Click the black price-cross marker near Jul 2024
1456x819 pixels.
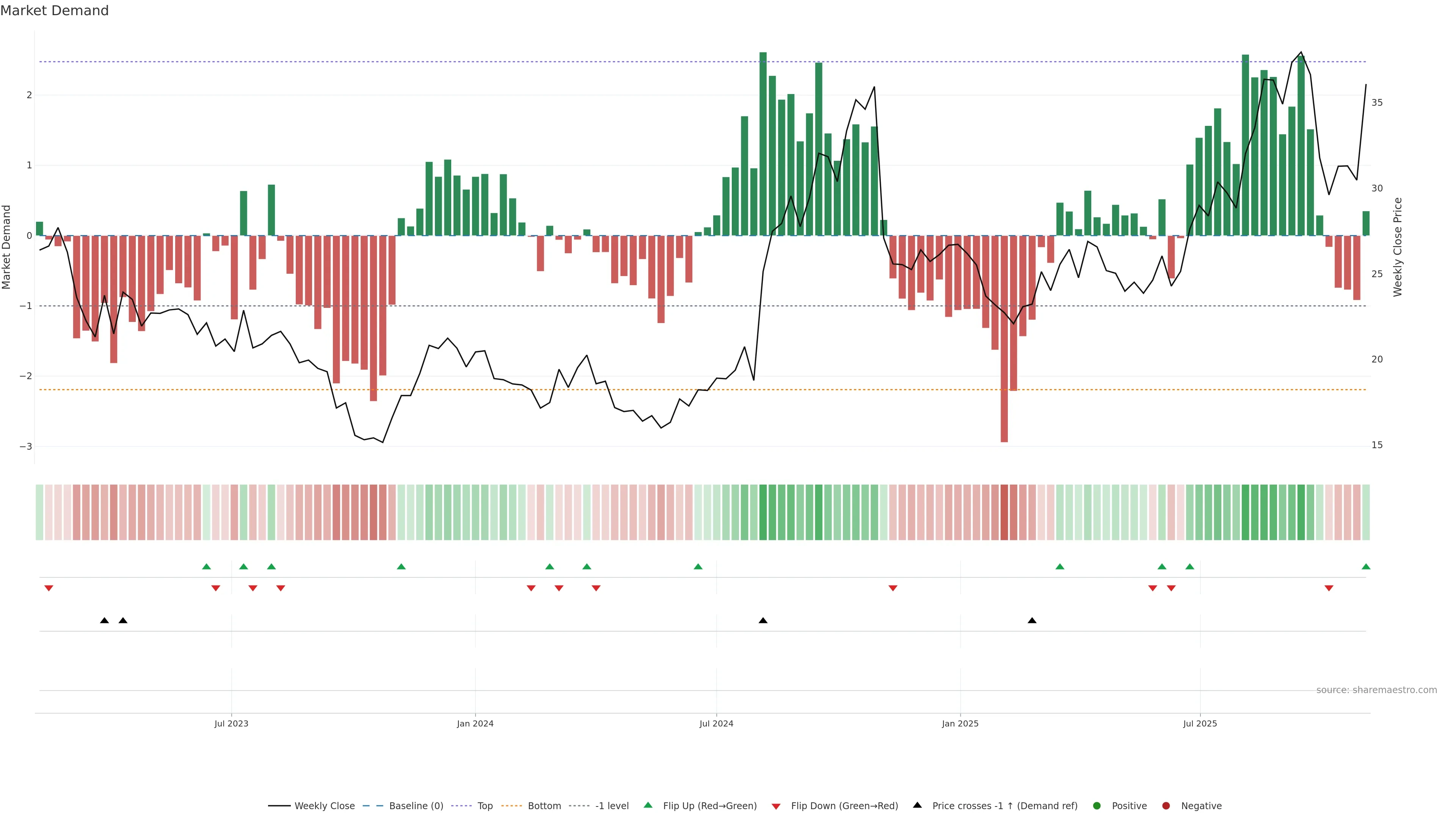point(763,621)
